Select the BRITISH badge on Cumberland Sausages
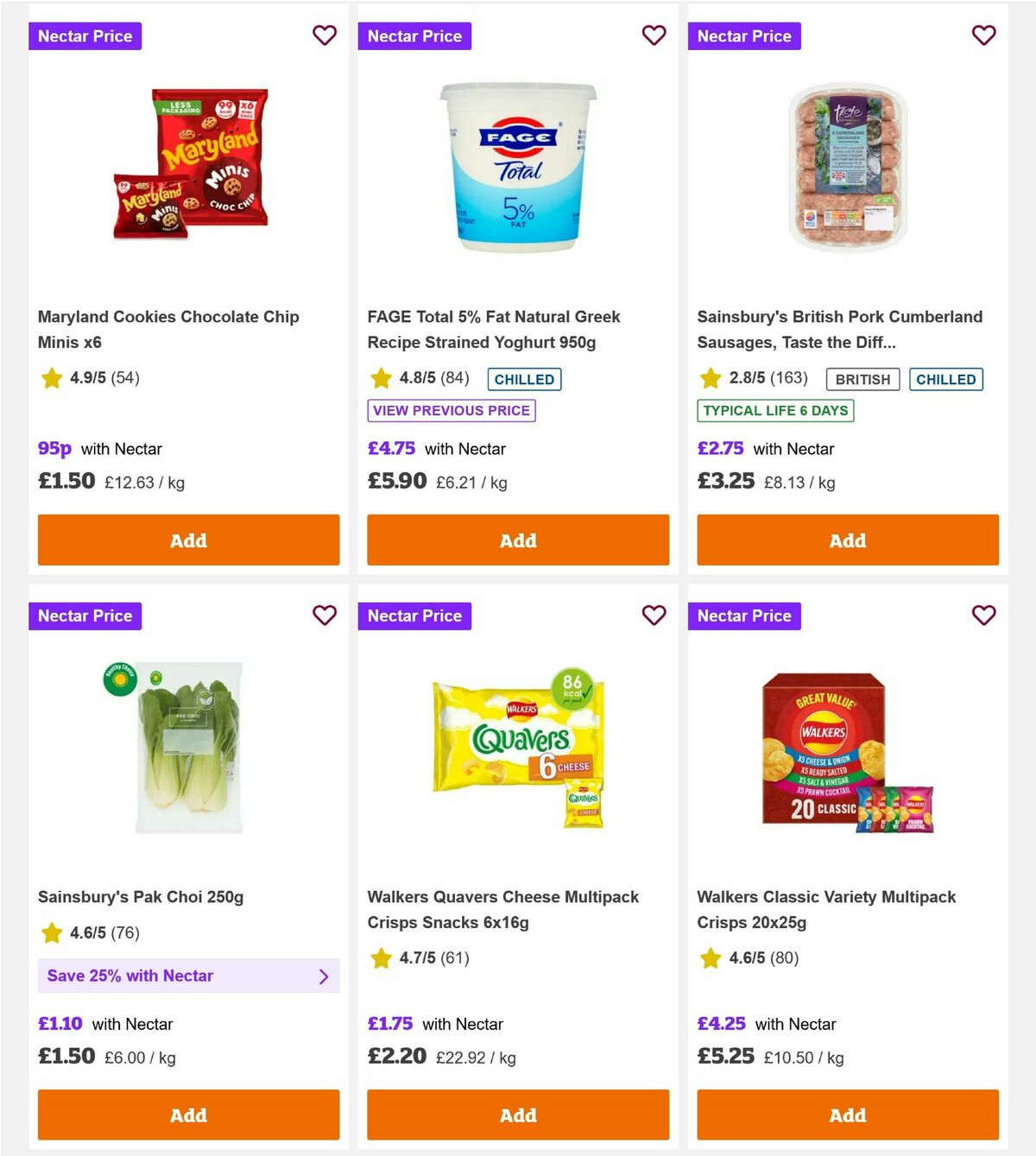Viewport: 1036px width, 1156px height. (862, 379)
